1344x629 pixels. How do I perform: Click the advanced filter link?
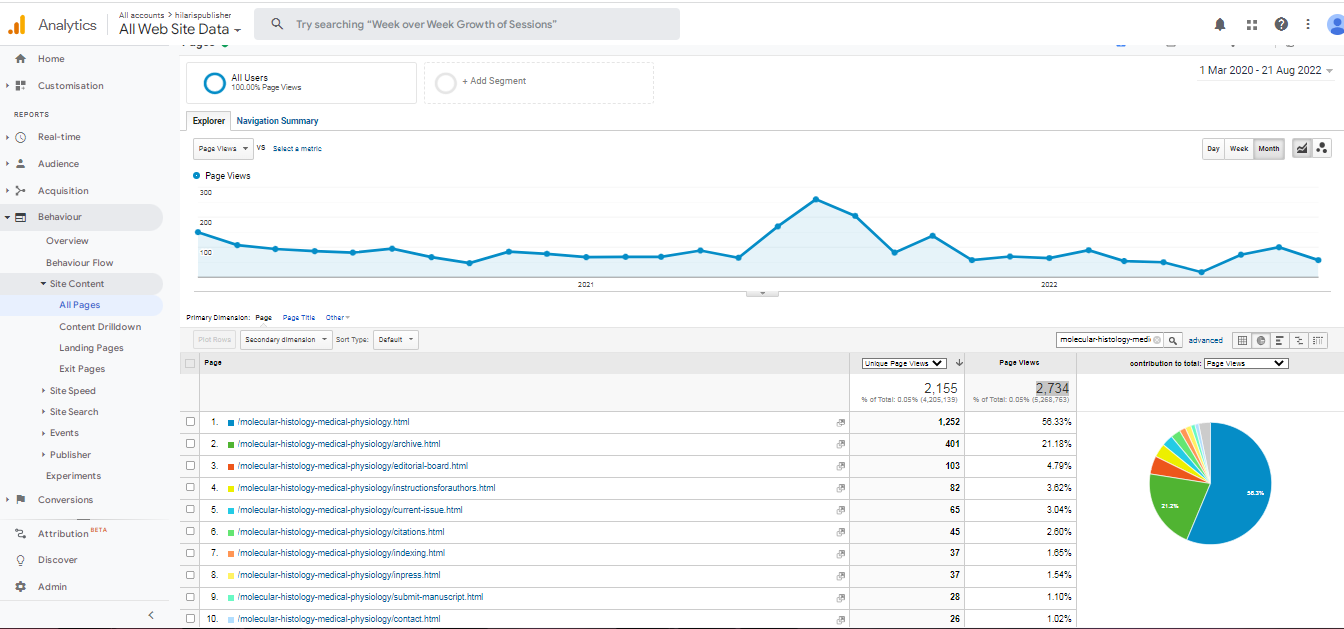(1205, 340)
